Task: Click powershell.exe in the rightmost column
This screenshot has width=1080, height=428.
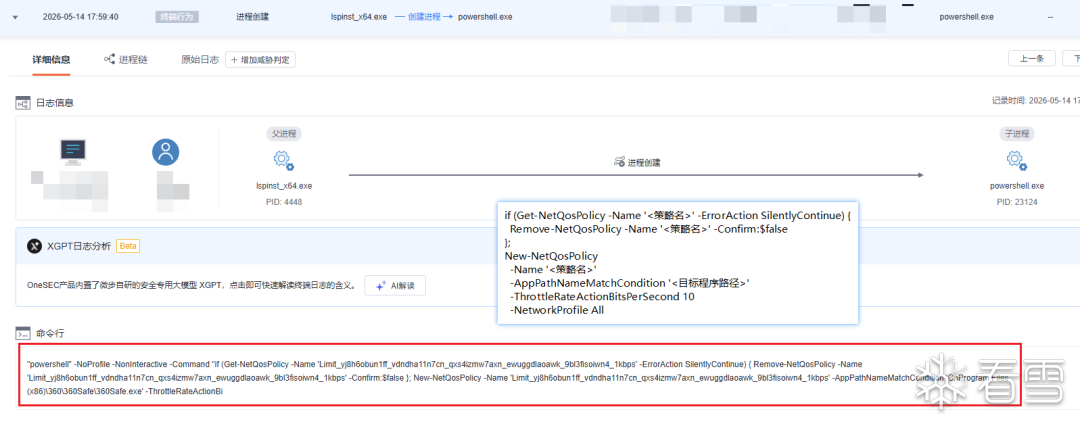Action: (x=966, y=17)
